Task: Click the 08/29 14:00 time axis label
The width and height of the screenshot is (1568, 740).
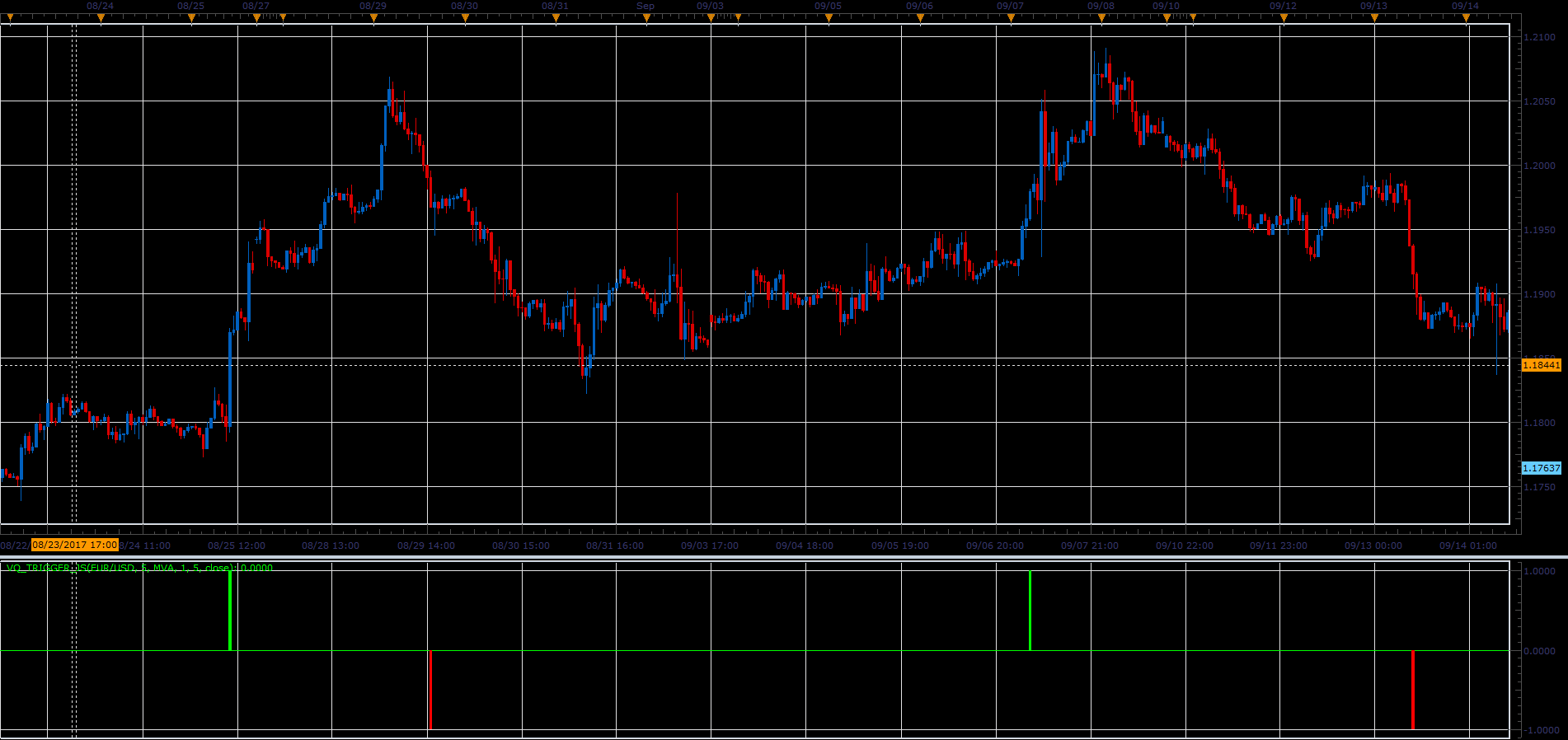Action: pos(426,546)
